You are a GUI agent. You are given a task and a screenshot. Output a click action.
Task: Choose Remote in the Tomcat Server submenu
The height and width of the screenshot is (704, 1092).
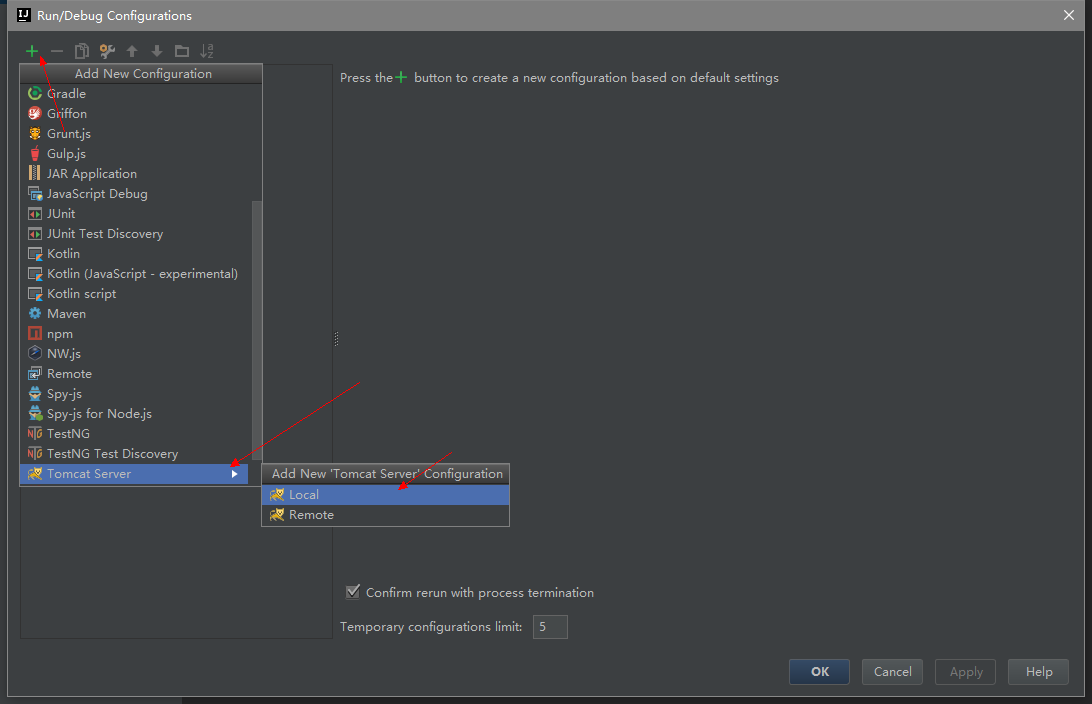385,515
